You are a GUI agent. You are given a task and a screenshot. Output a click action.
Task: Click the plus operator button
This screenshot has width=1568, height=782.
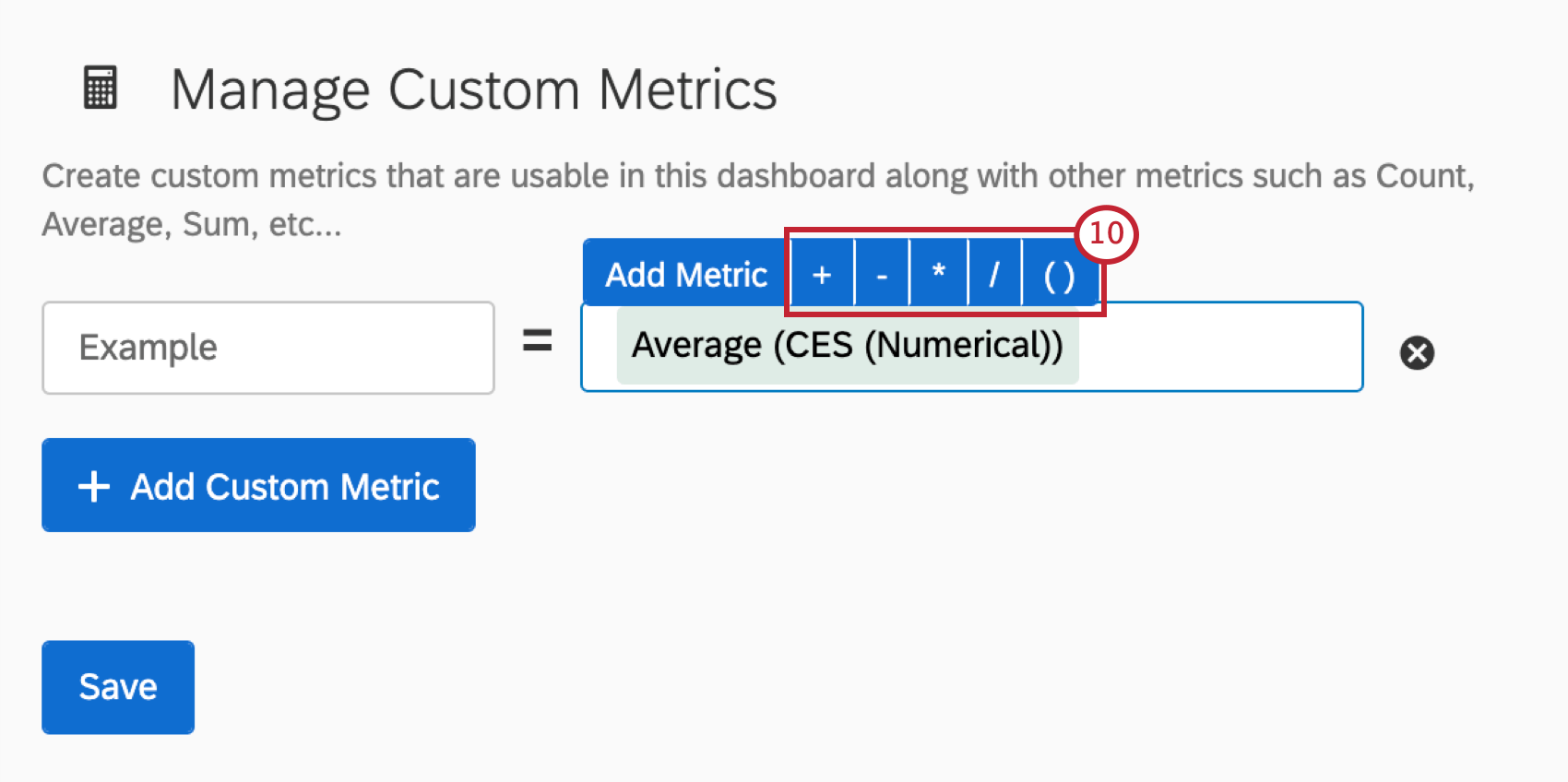[821, 275]
